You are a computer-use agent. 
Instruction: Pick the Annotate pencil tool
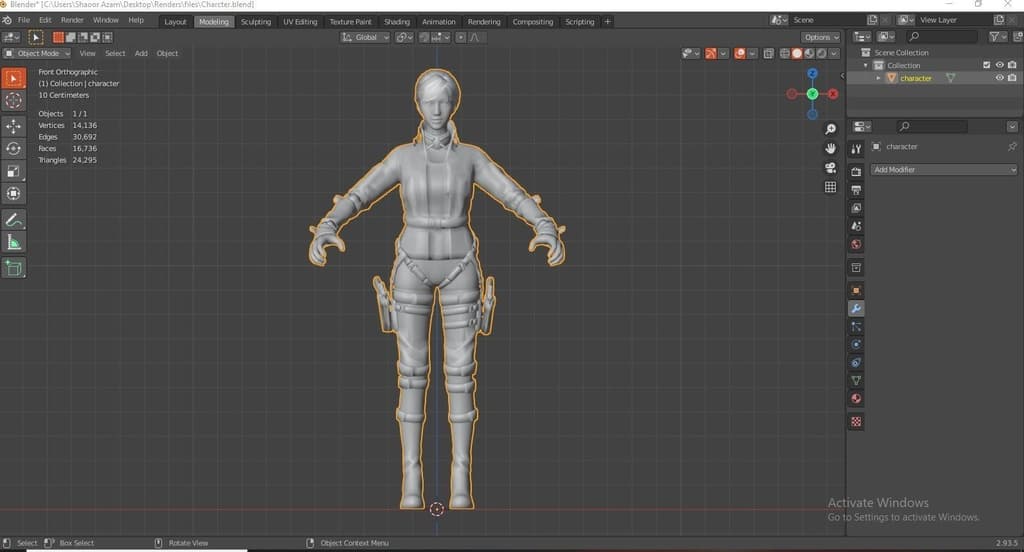click(13, 219)
